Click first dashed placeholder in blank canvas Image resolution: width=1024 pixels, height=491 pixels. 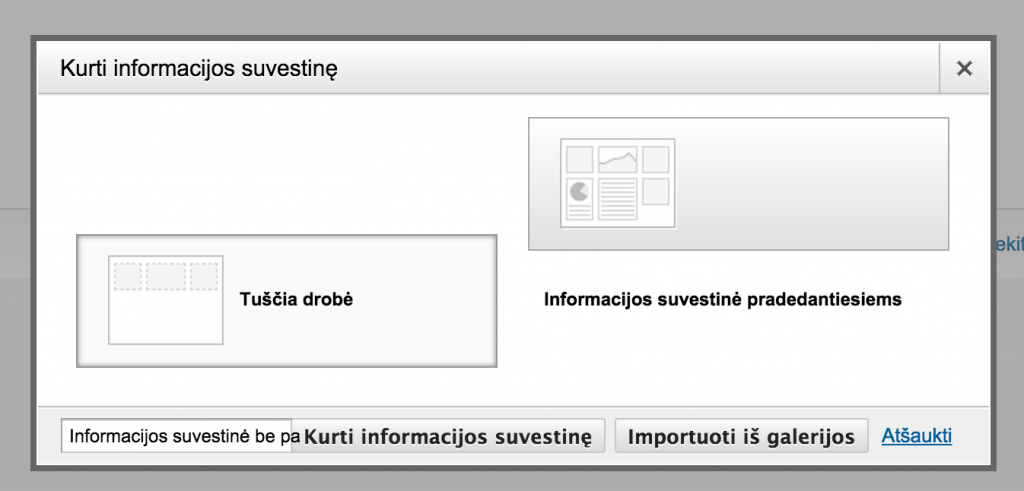[x=127, y=276]
